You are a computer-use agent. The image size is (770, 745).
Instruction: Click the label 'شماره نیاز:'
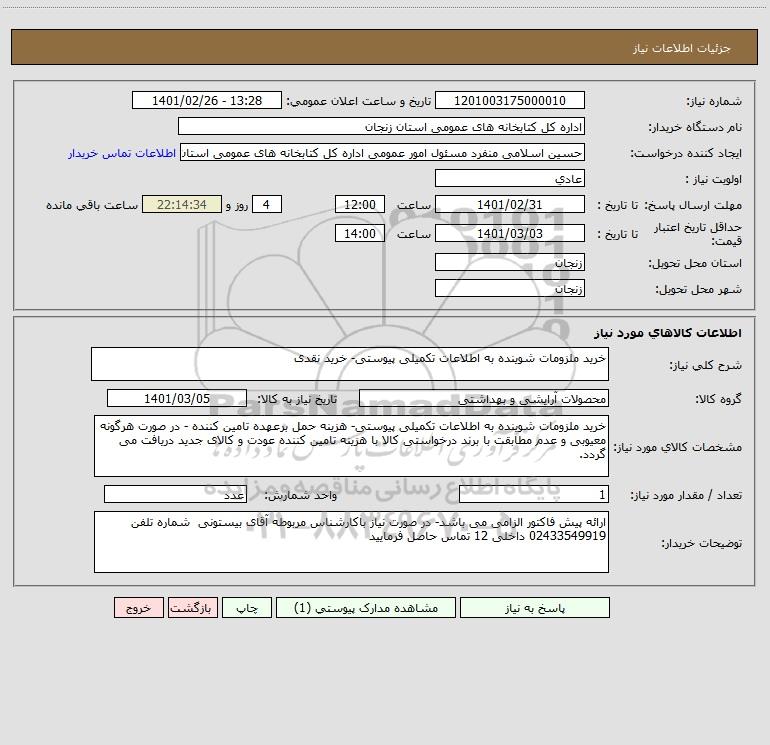714,102
